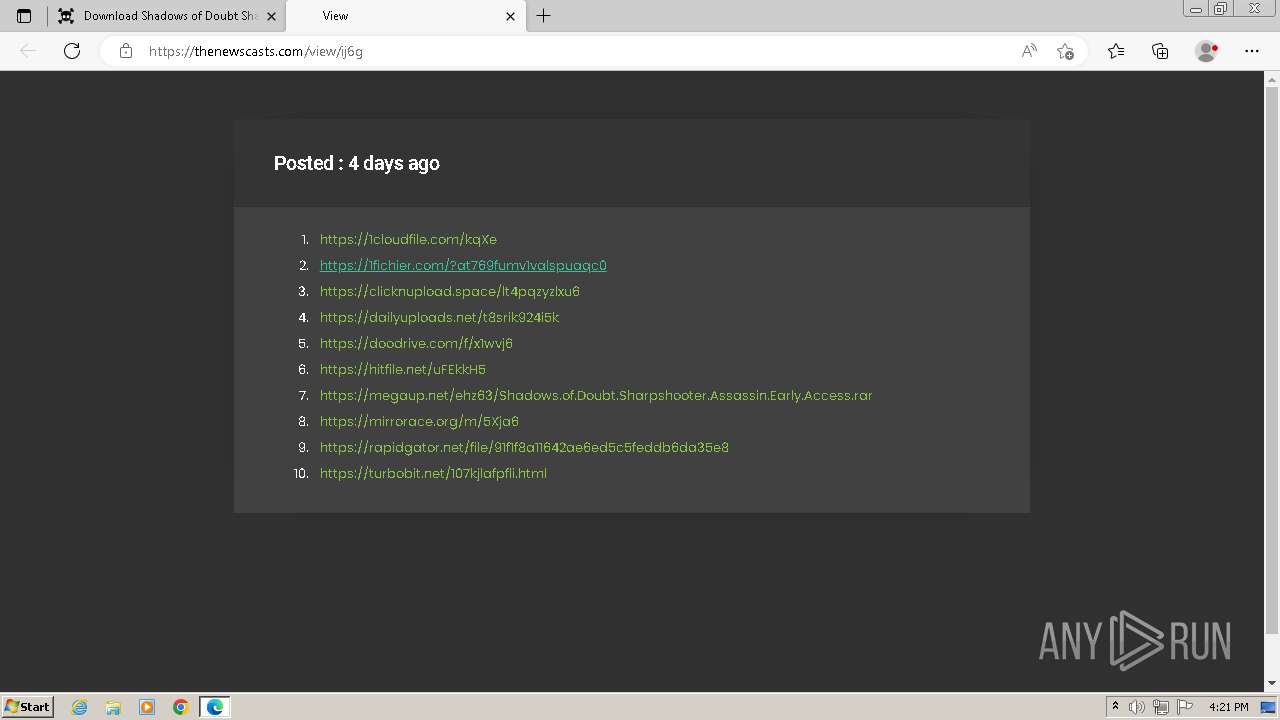
Task: Open the 1cloudfile.com download link
Action: click(408, 239)
